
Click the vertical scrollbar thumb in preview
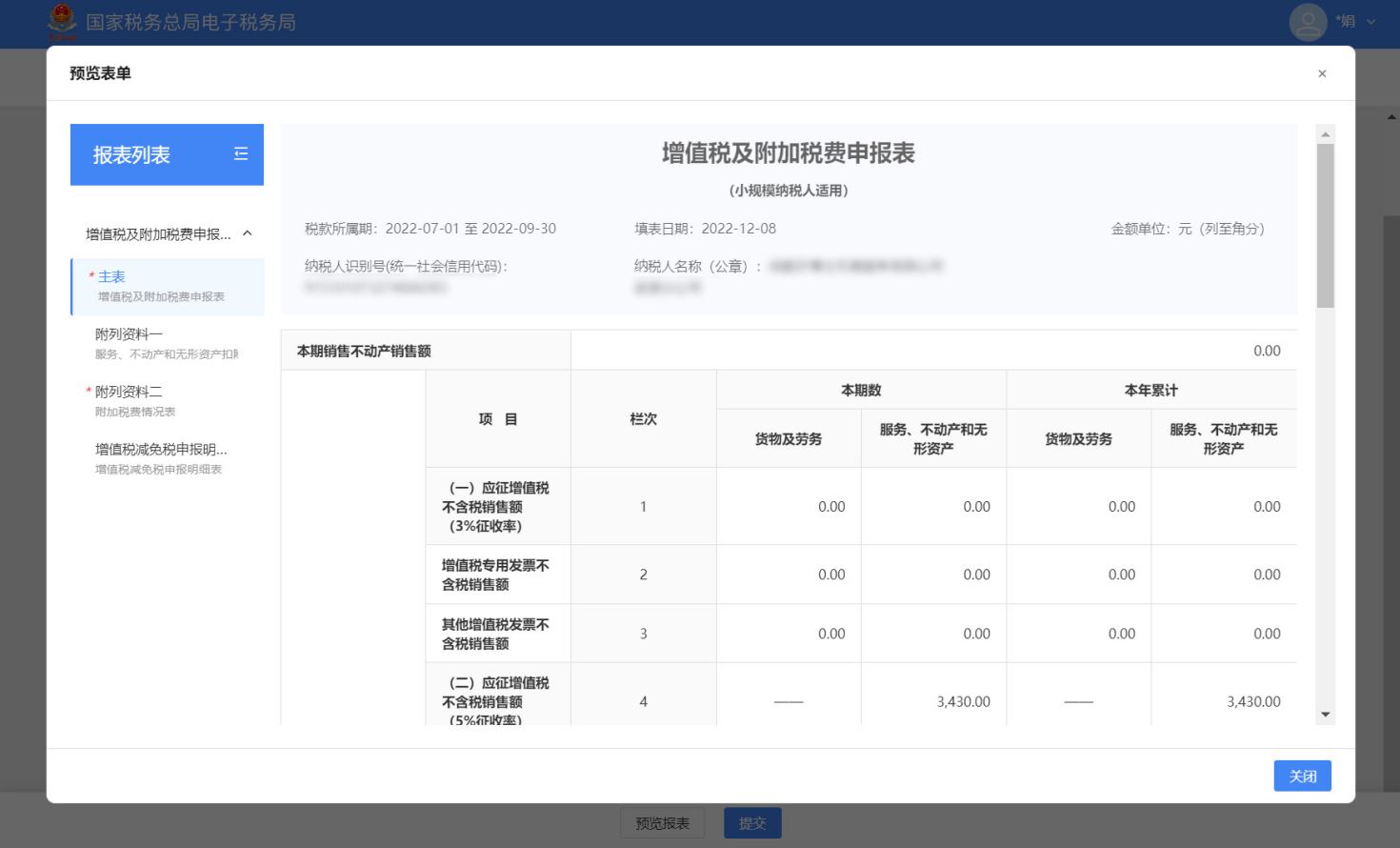(1325, 225)
